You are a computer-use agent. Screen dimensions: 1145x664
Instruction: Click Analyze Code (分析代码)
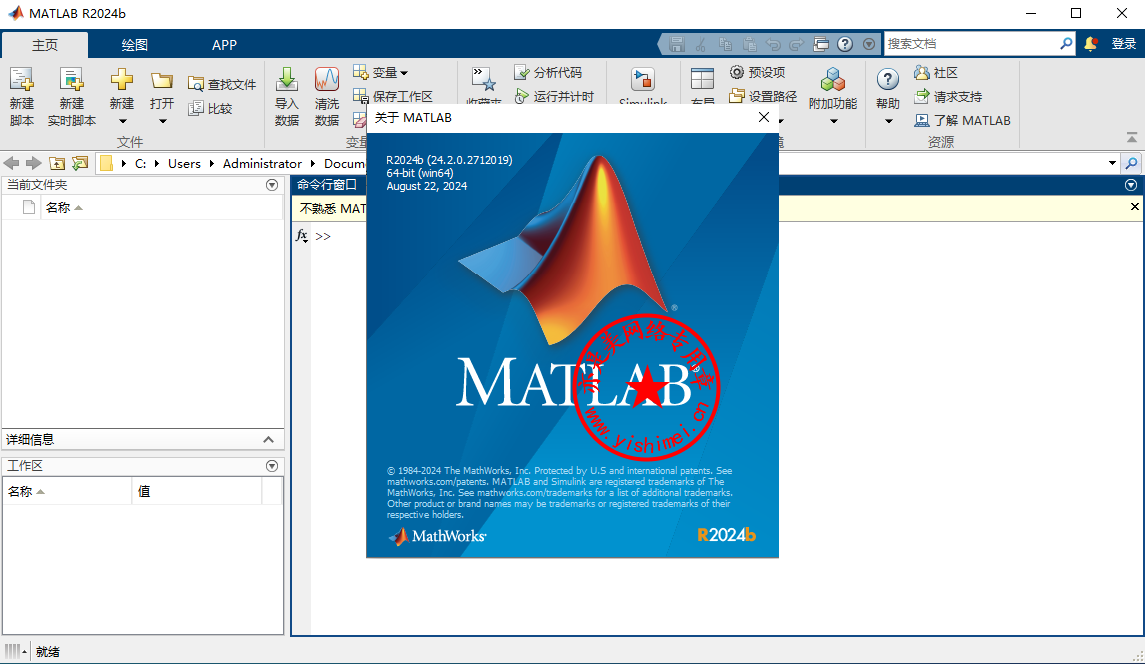tap(548, 72)
